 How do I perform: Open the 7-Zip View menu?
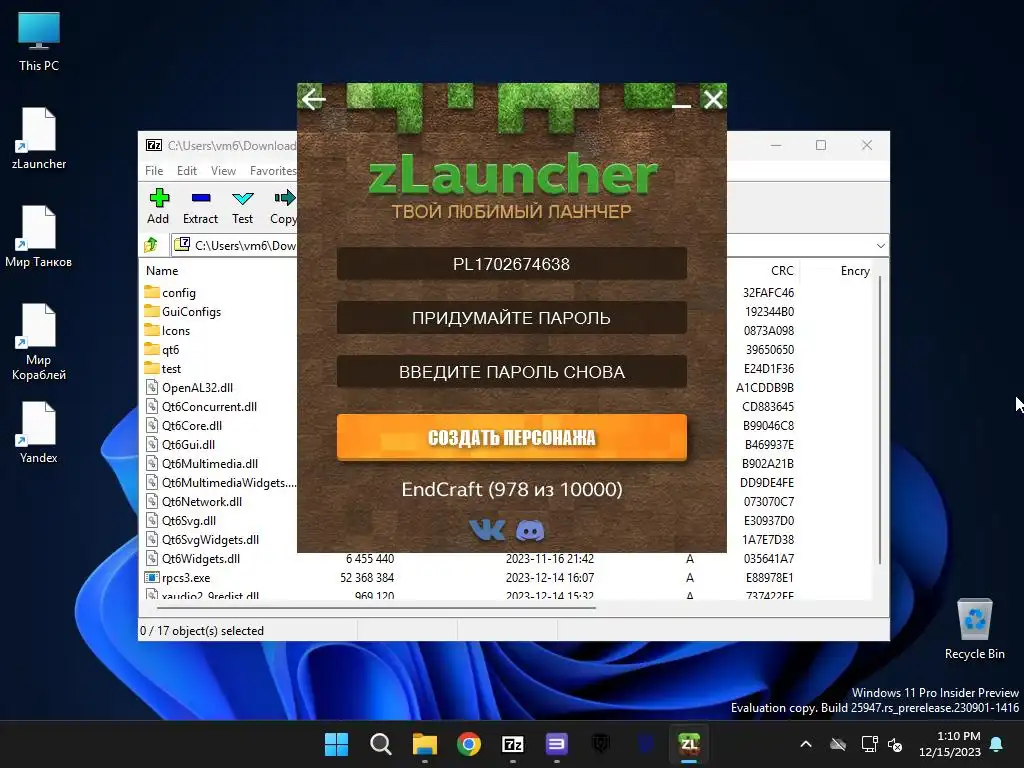(x=223, y=170)
